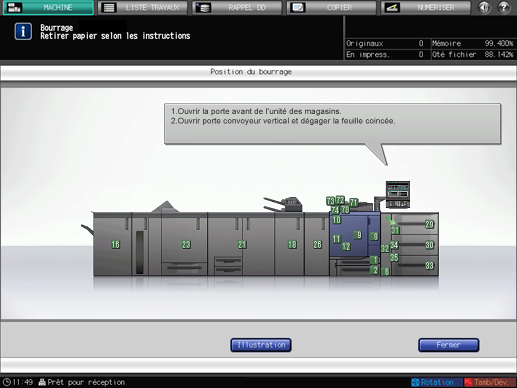The height and width of the screenshot is (388, 517).
Task: Select the COPIER tab
Action: [331, 7]
